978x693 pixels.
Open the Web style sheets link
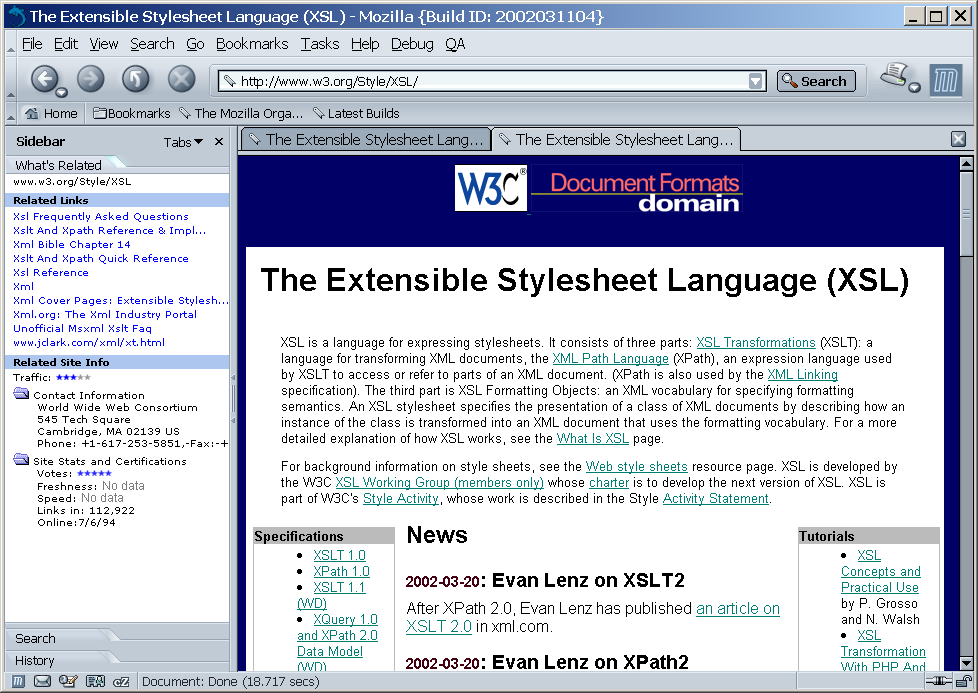pyautogui.click(x=637, y=467)
